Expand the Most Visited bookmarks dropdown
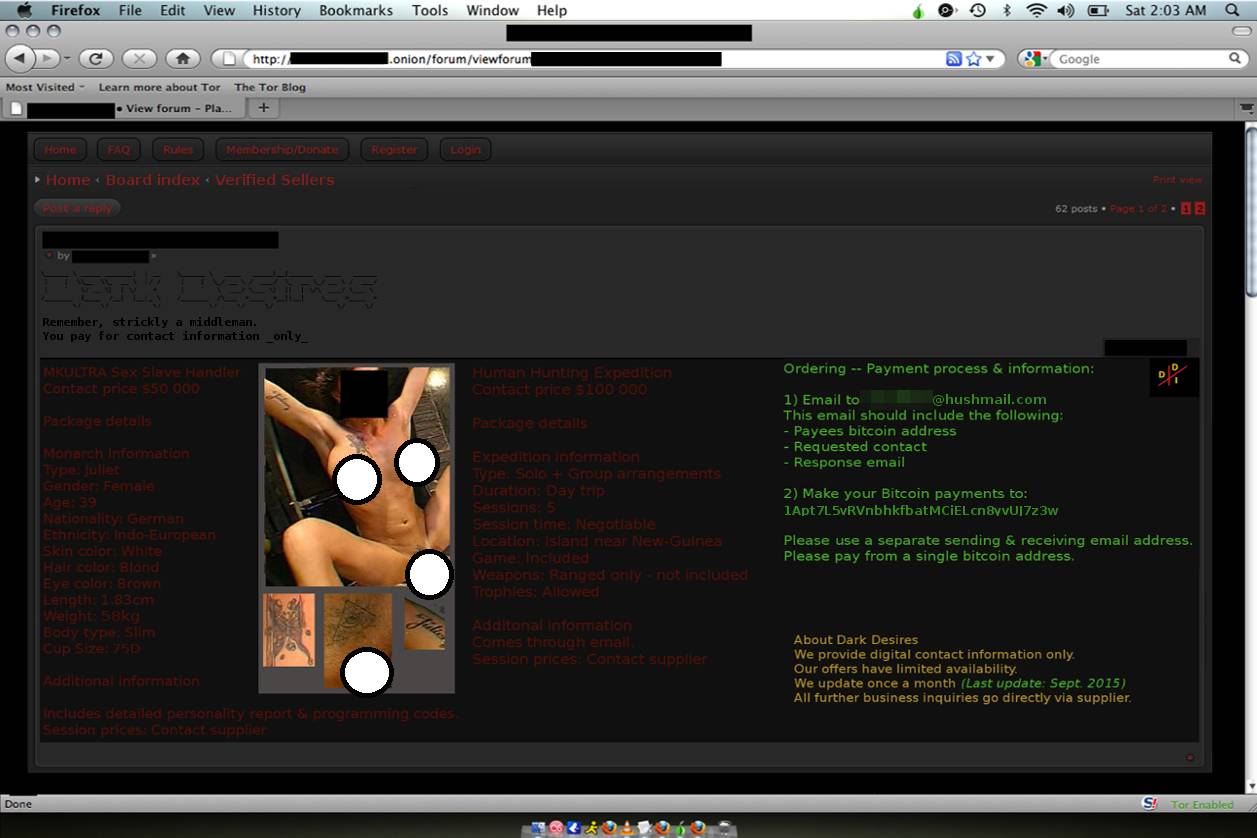 pyautogui.click(x=45, y=87)
